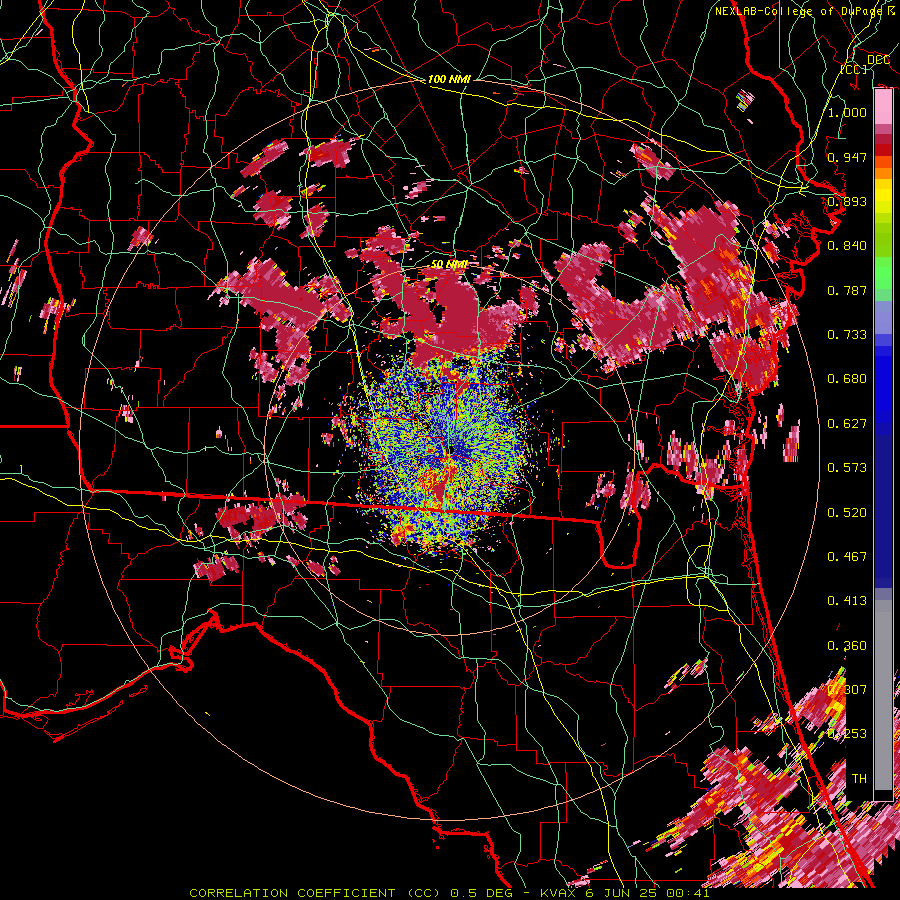Click the KVAX radar site at the rings' center
This screenshot has width=900, height=900.
click(450, 450)
